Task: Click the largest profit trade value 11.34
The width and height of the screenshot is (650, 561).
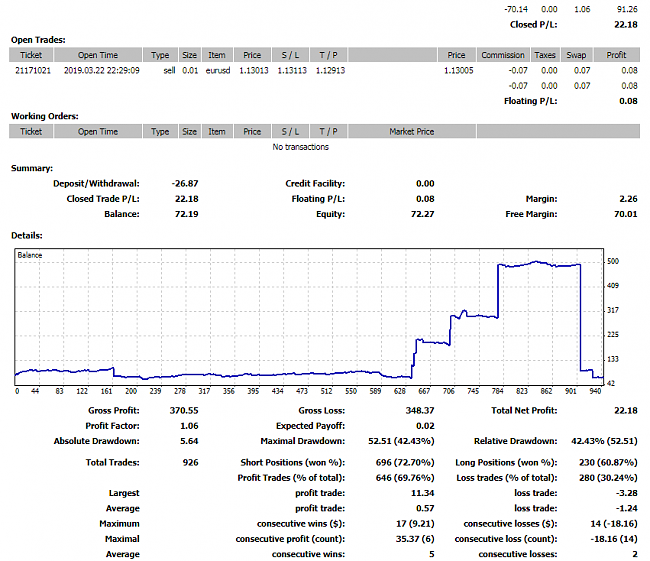Action: (423, 493)
